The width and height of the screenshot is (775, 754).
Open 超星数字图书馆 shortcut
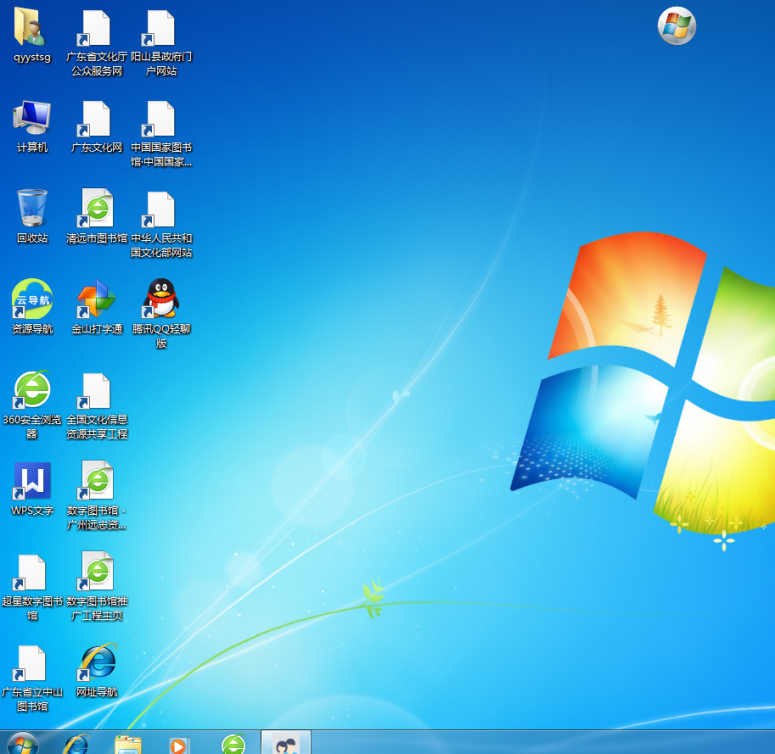coord(31,572)
